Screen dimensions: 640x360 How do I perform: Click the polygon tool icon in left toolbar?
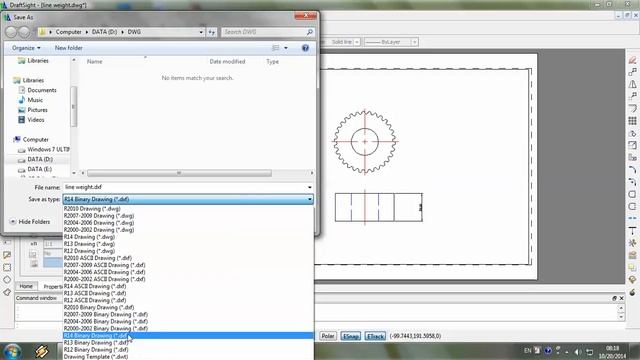[7, 292]
